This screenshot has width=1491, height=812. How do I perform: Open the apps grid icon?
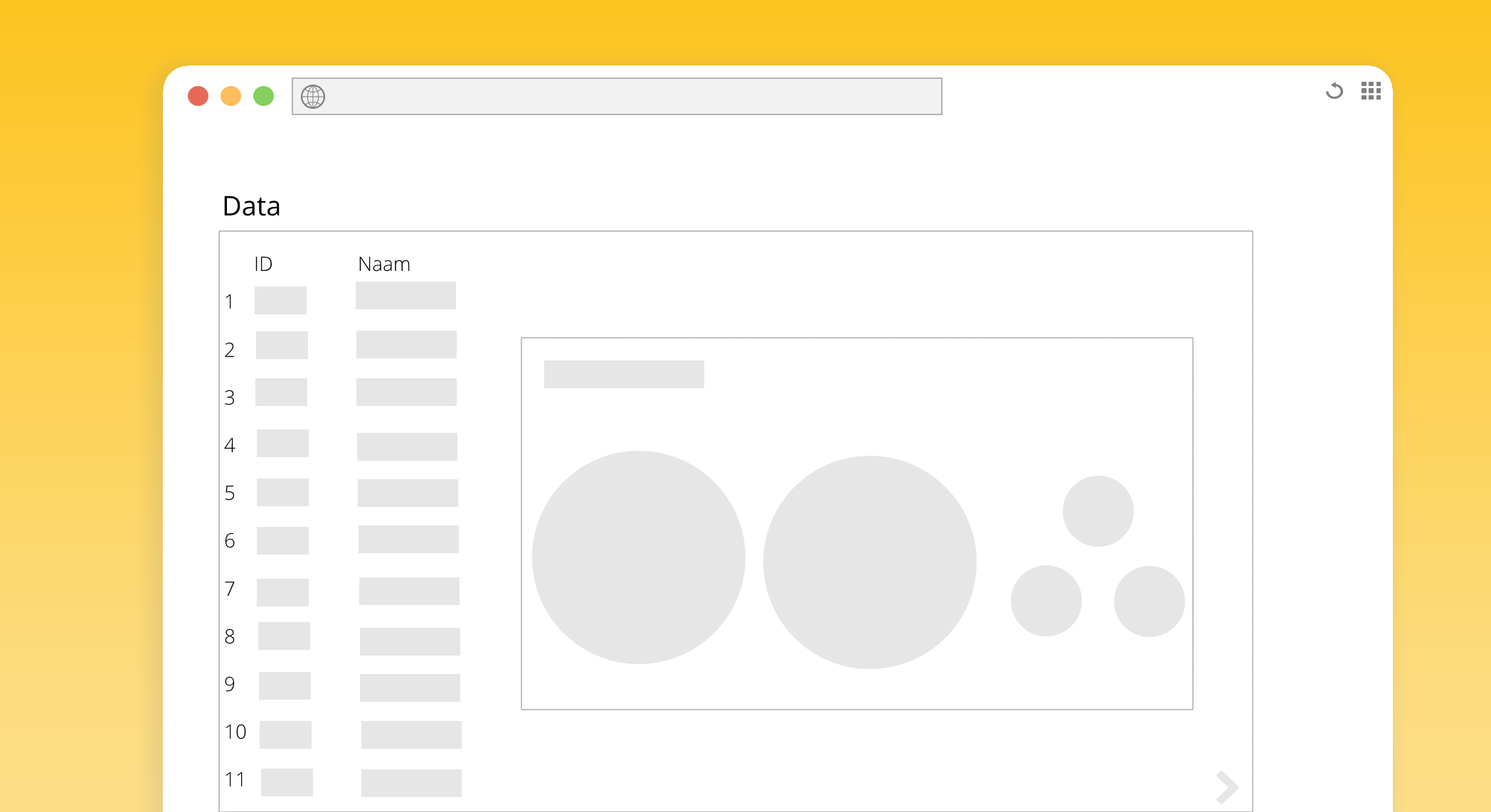pyautogui.click(x=1371, y=91)
